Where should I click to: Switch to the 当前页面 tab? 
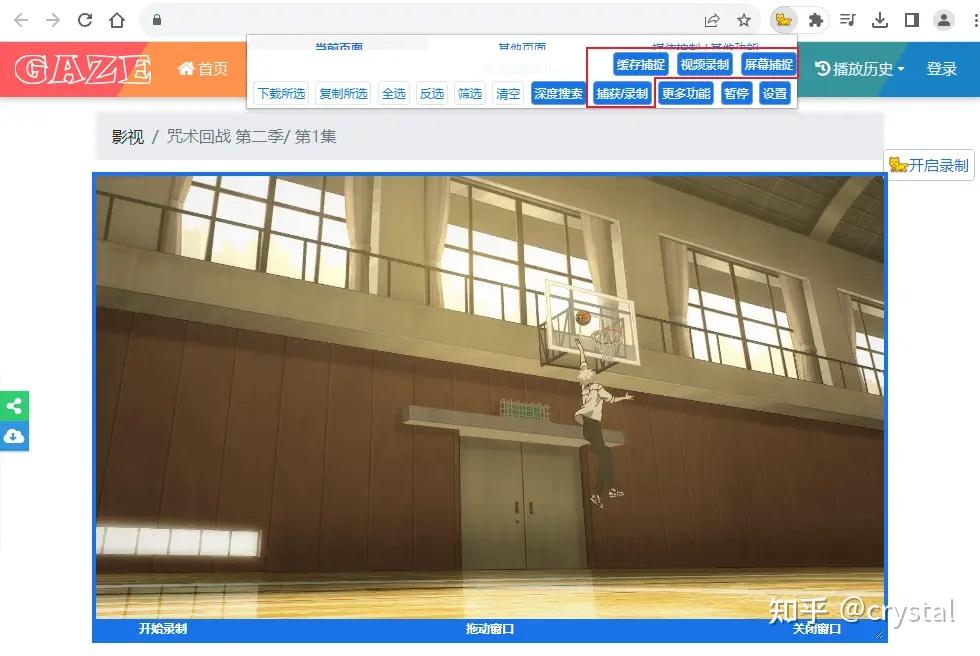[x=339, y=46]
